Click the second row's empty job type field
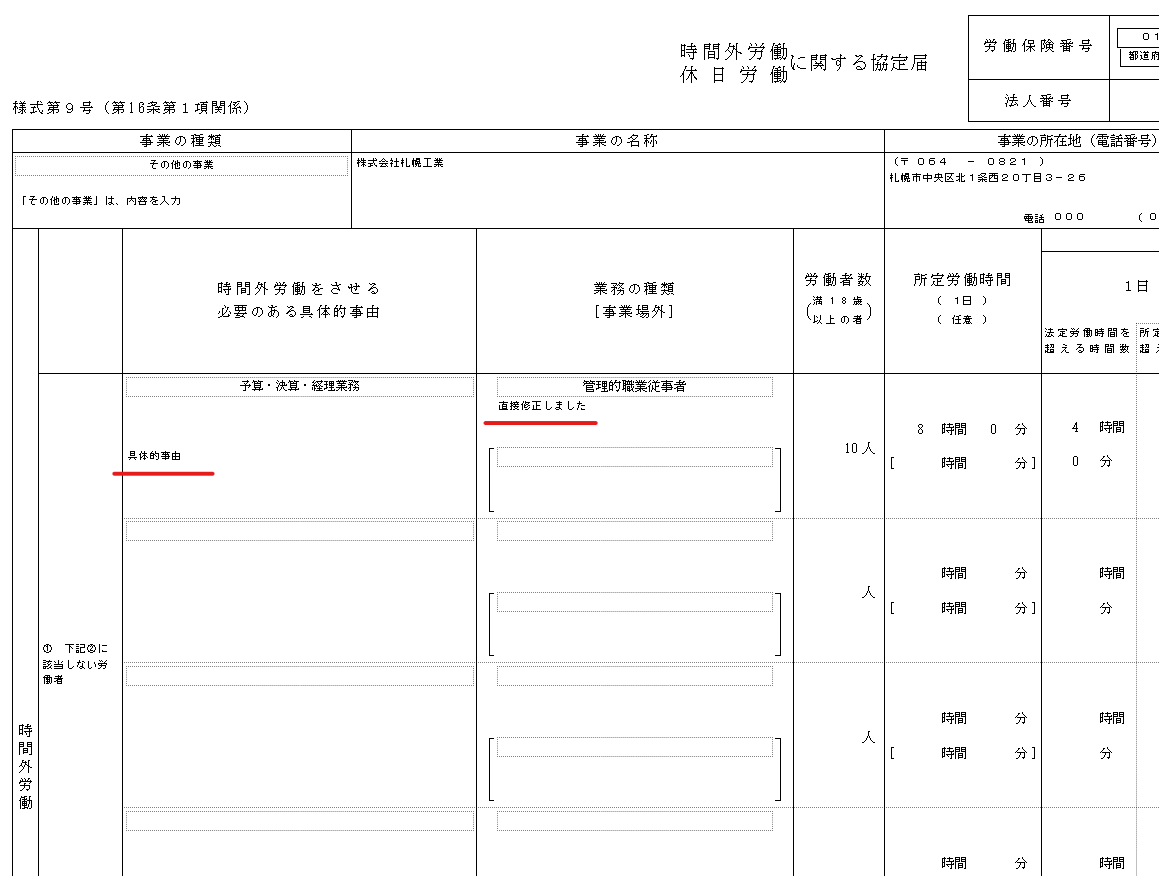This screenshot has width=1159, height=876. point(634,532)
